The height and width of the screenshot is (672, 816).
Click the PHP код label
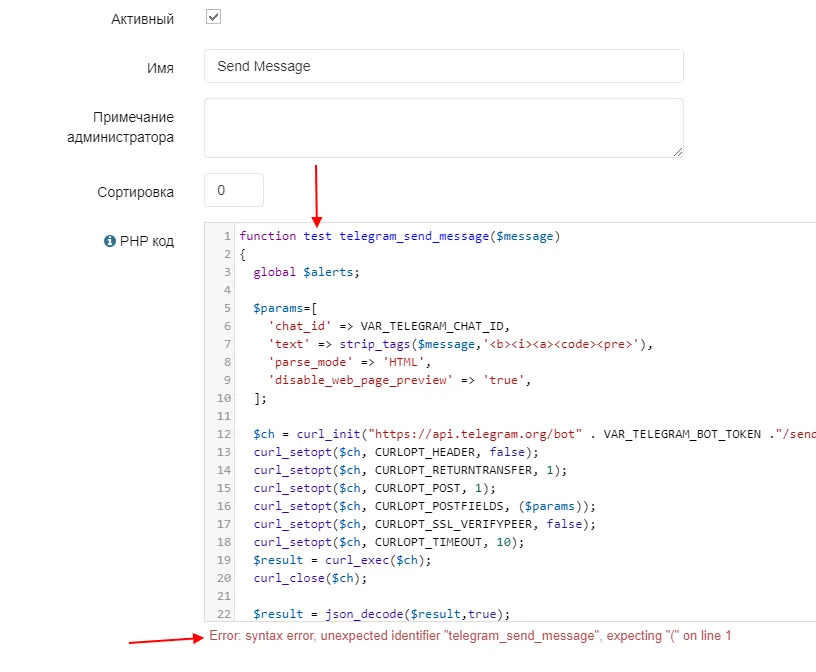147,242
